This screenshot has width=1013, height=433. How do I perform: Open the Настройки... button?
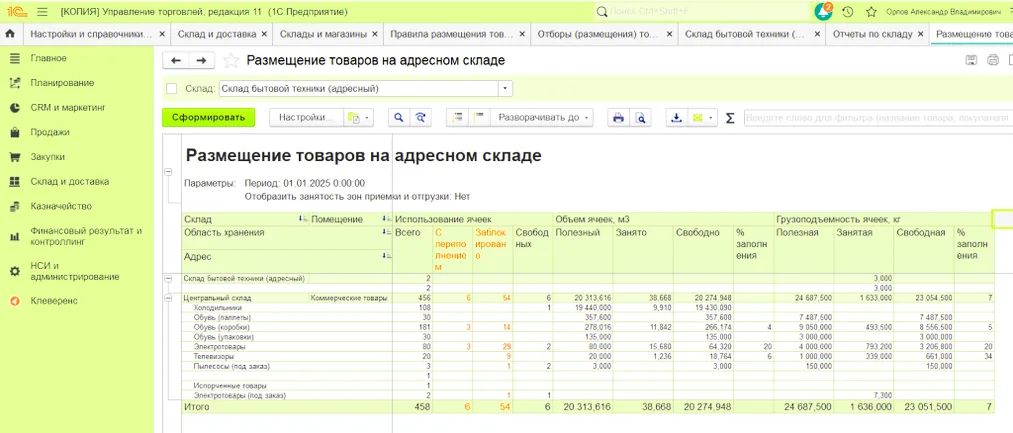pyautogui.click(x=307, y=118)
